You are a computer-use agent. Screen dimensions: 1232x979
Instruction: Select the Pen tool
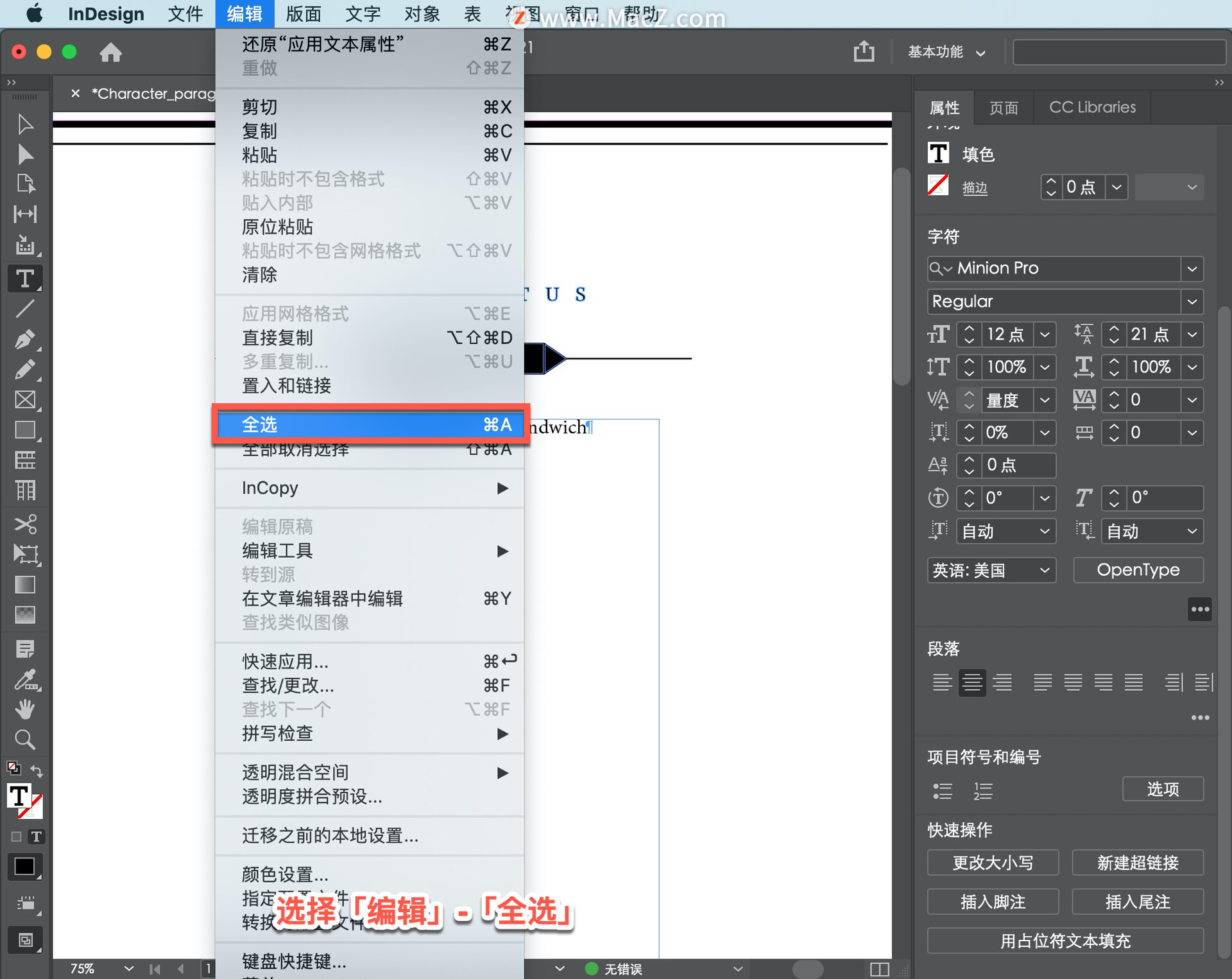click(25, 339)
